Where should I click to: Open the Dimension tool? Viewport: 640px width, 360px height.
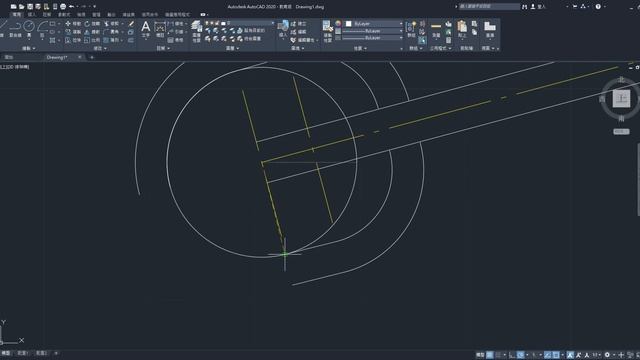coord(160,29)
